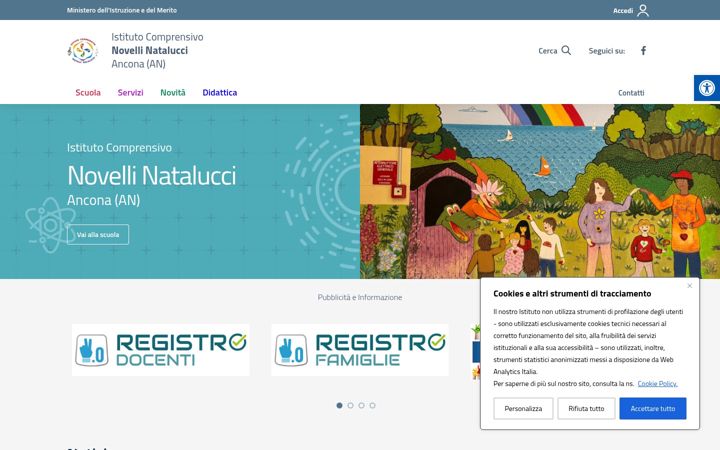Click Rifiuta tutto in the cookie banner
Image resolution: width=720 pixels, height=450 pixels.
pos(586,408)
